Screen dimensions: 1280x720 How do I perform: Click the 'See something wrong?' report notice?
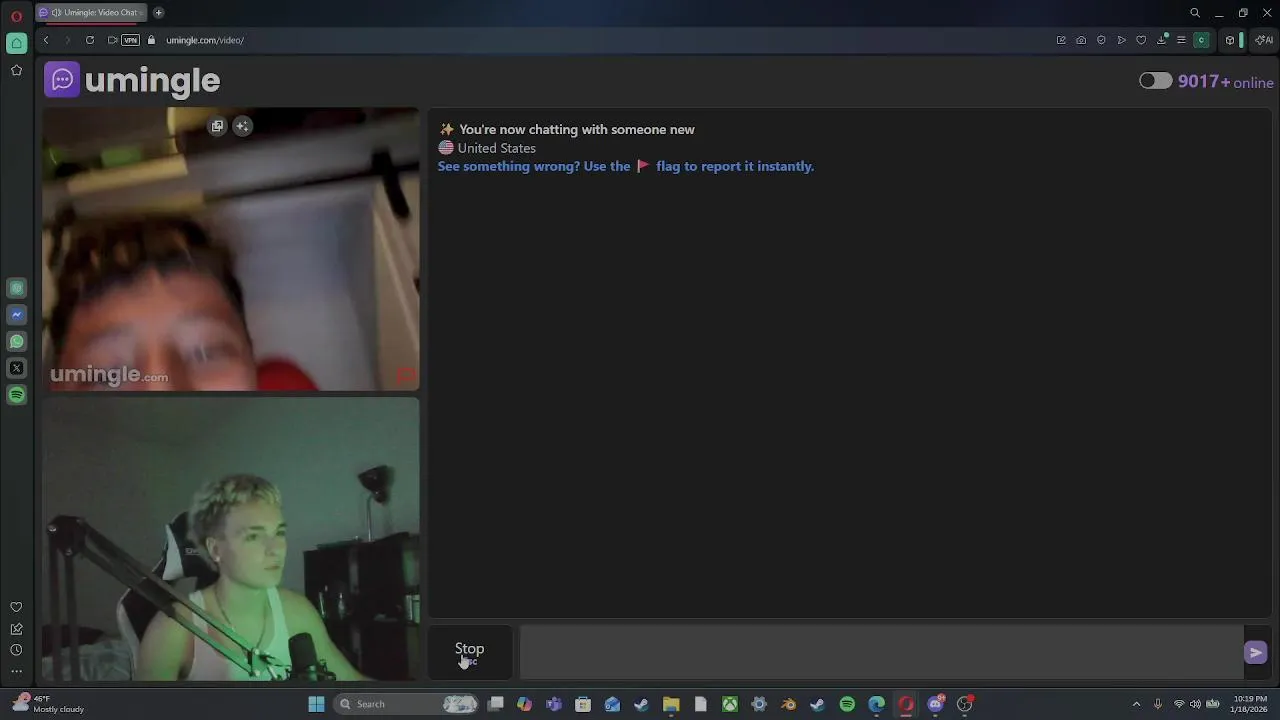(x=626, y=166)
